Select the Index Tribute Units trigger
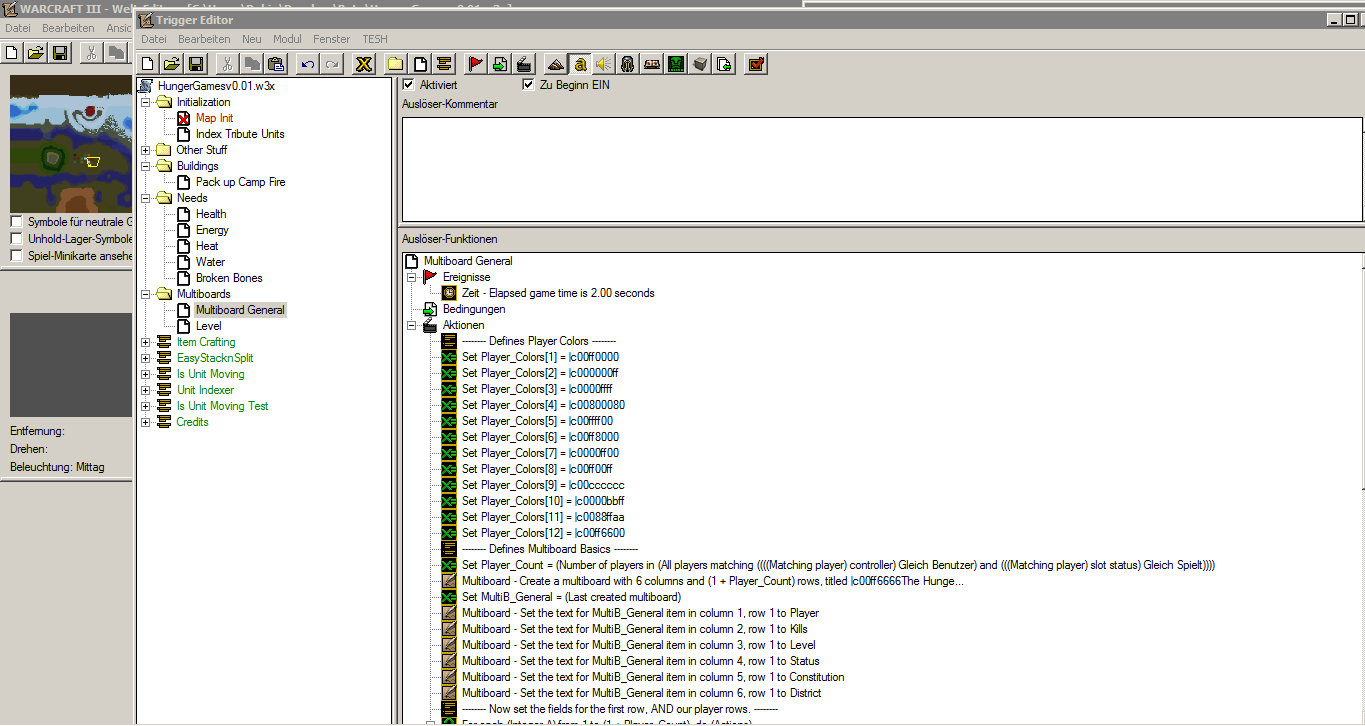This screenshot has height=726, width=1365. coord(240,134)
